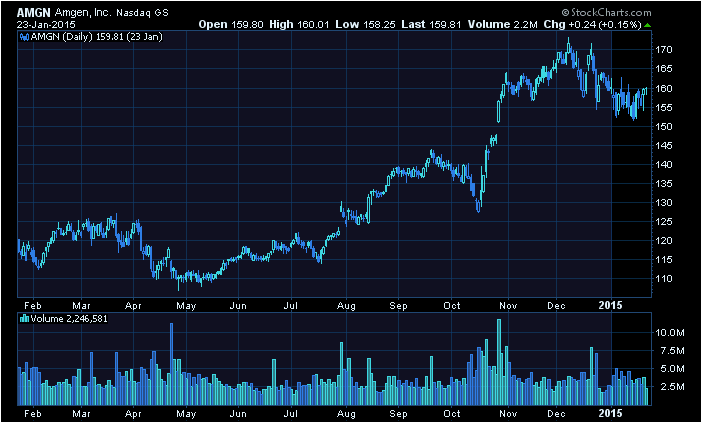
Task: Click the 135 price axis label
Action: coord(664,184)
